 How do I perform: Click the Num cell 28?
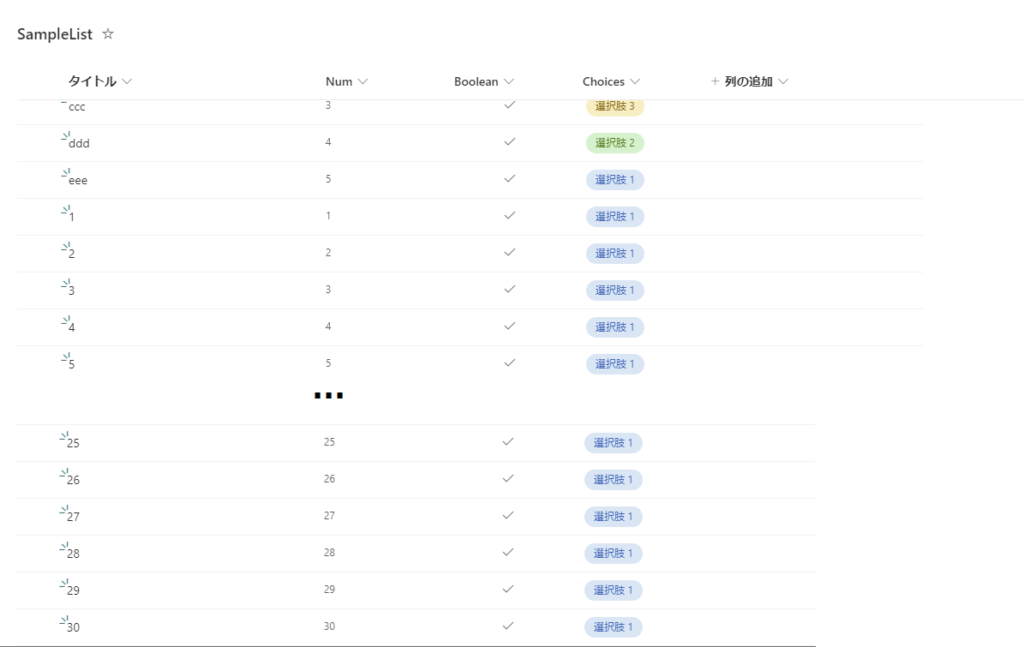tap(329, 553)
